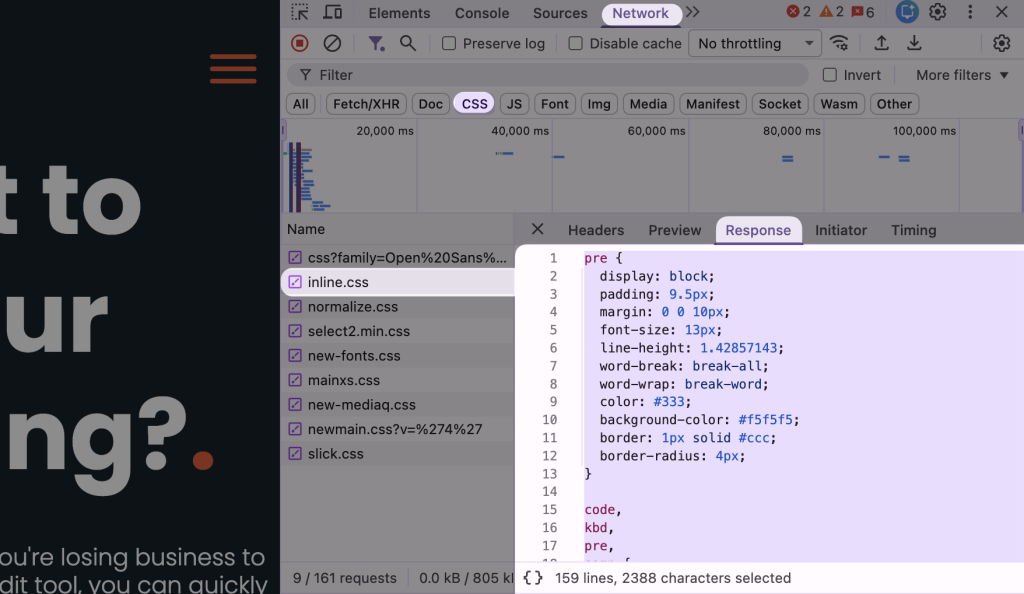
Task: Open the Preview tab for inline.css
Action: pyautogui.click(x=674, y=230)
